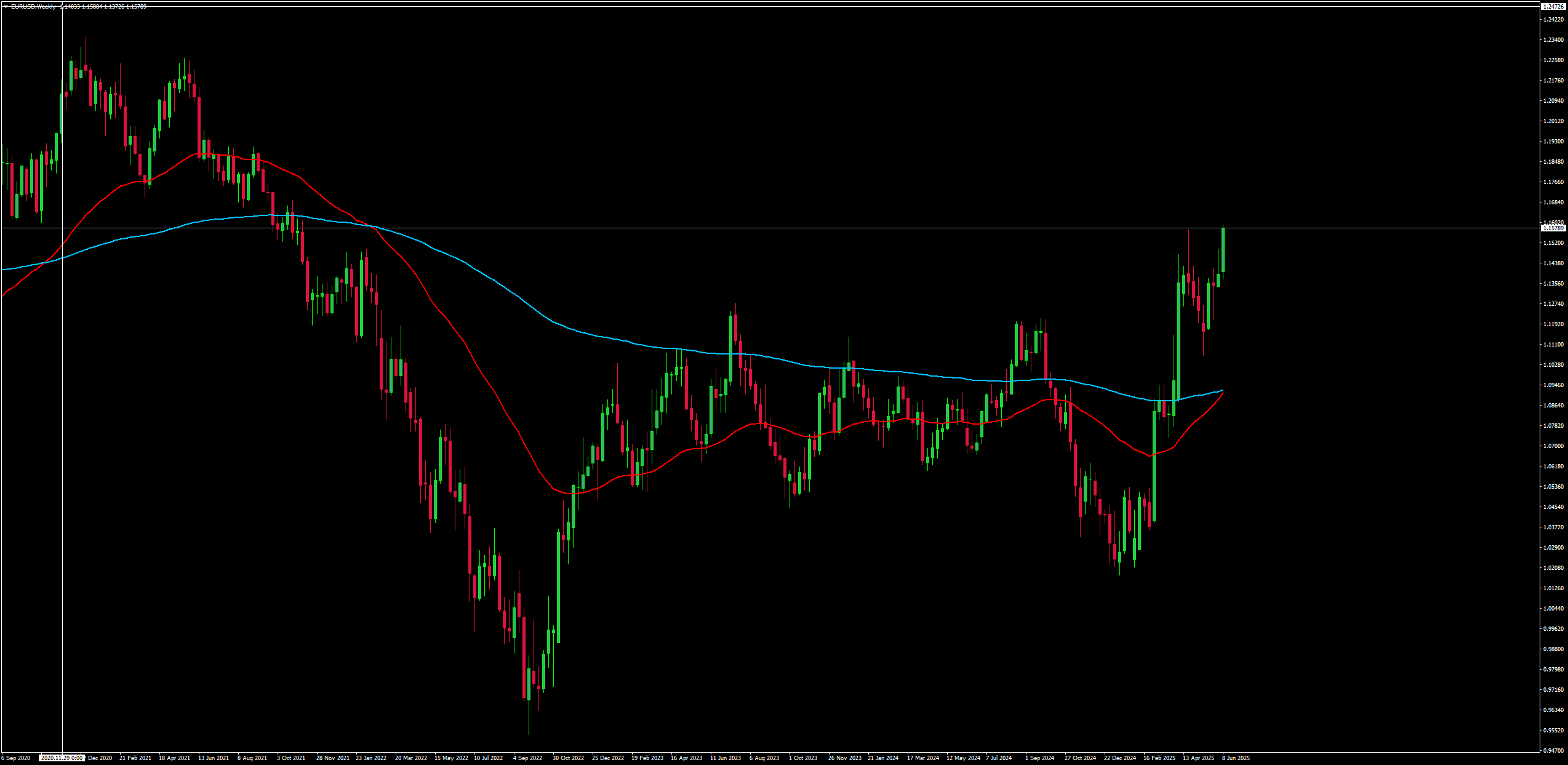This screenshot has width=1568, height=765.
Task: Click the EURUSD,Weekly chart title
Action: pos(33,7)
